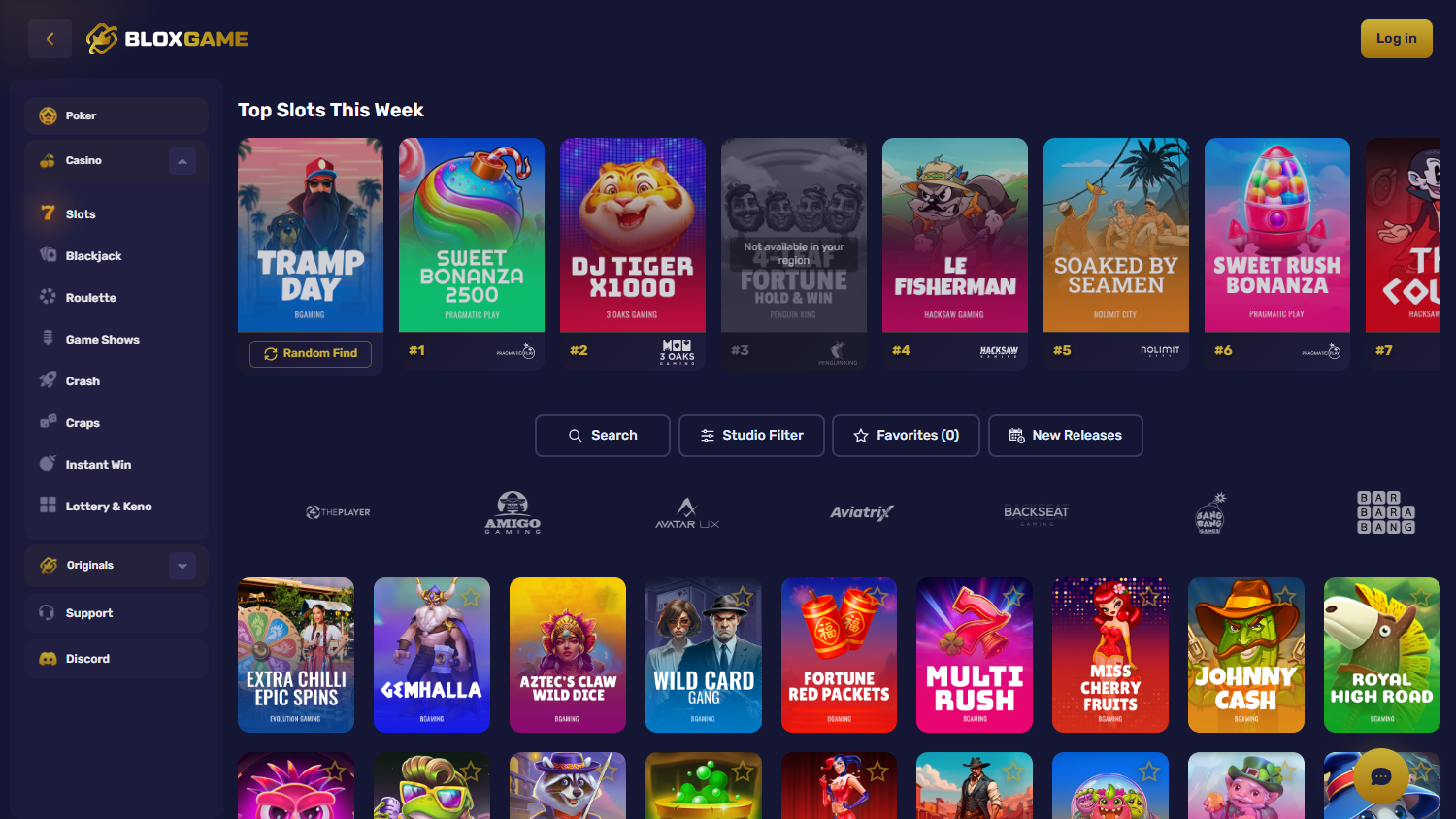Select Slots in the casino menu
The image size is (1456, 819).
point(116,213)
